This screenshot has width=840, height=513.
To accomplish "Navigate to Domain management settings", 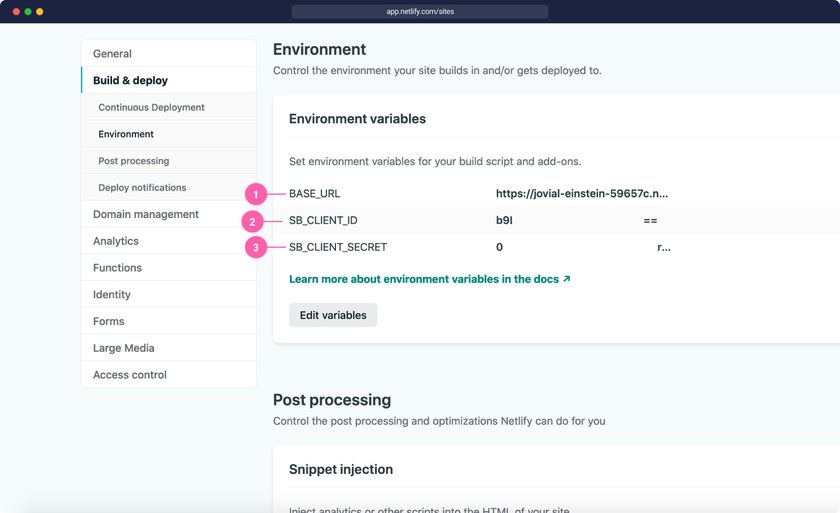I will pyautogui.click(x=145, y=214).
